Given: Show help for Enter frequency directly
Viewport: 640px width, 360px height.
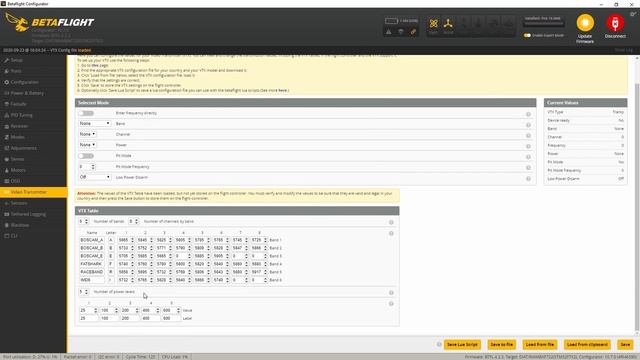Looking at the screenshot, I should pyautogui.click(x=528, y=114).
